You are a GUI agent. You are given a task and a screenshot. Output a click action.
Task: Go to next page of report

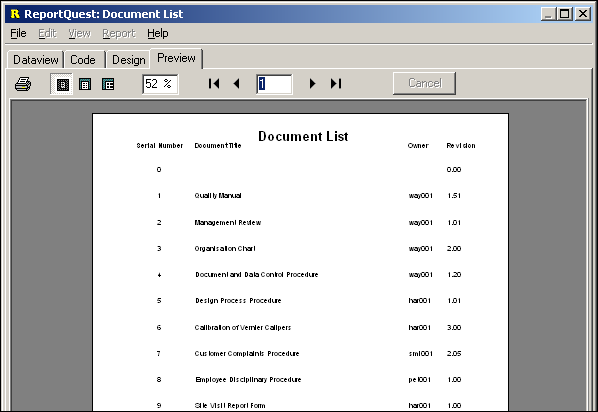(x=312, y=84)
